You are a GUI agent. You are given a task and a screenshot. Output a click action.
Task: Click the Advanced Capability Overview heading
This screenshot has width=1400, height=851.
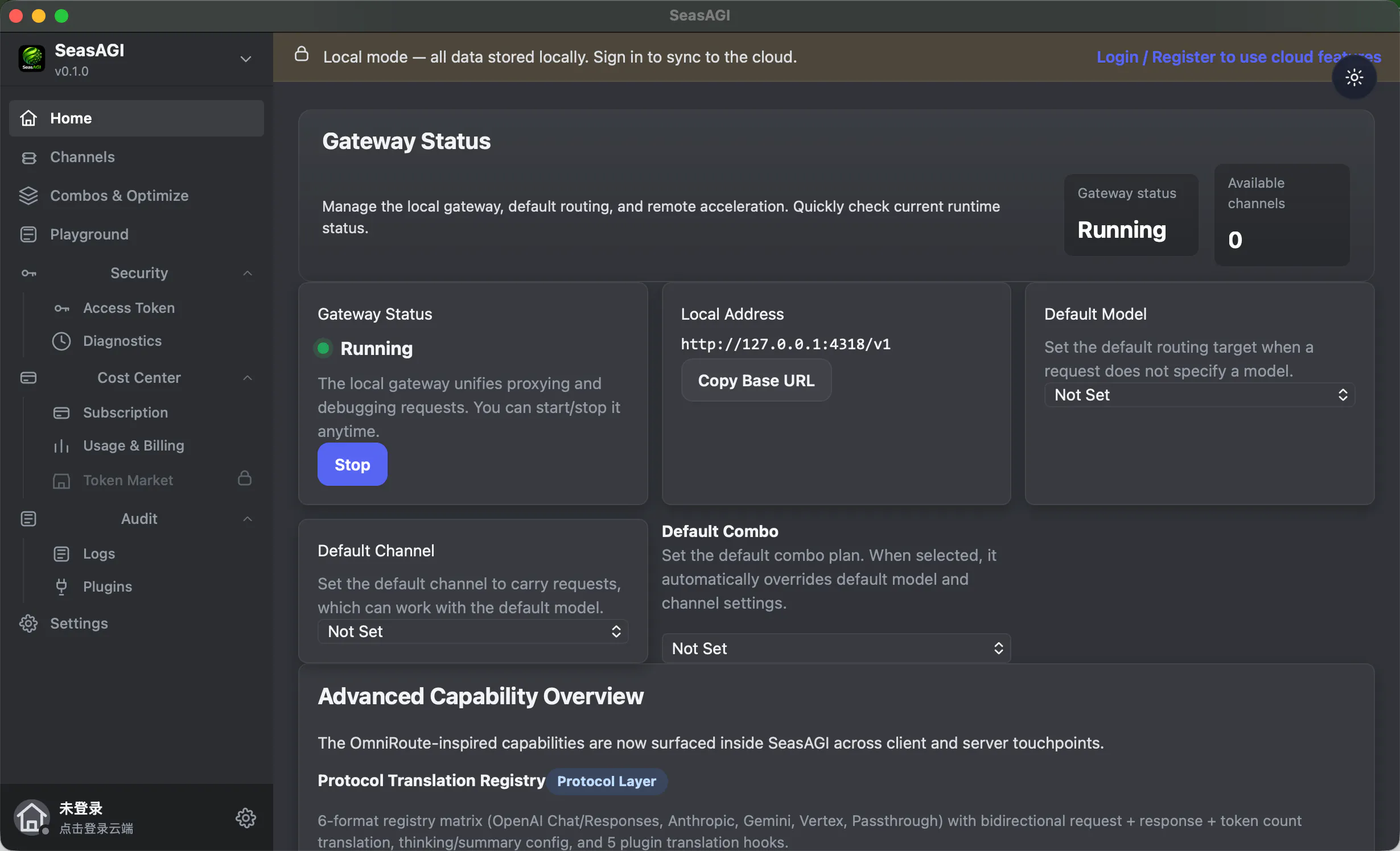[480, 696]
